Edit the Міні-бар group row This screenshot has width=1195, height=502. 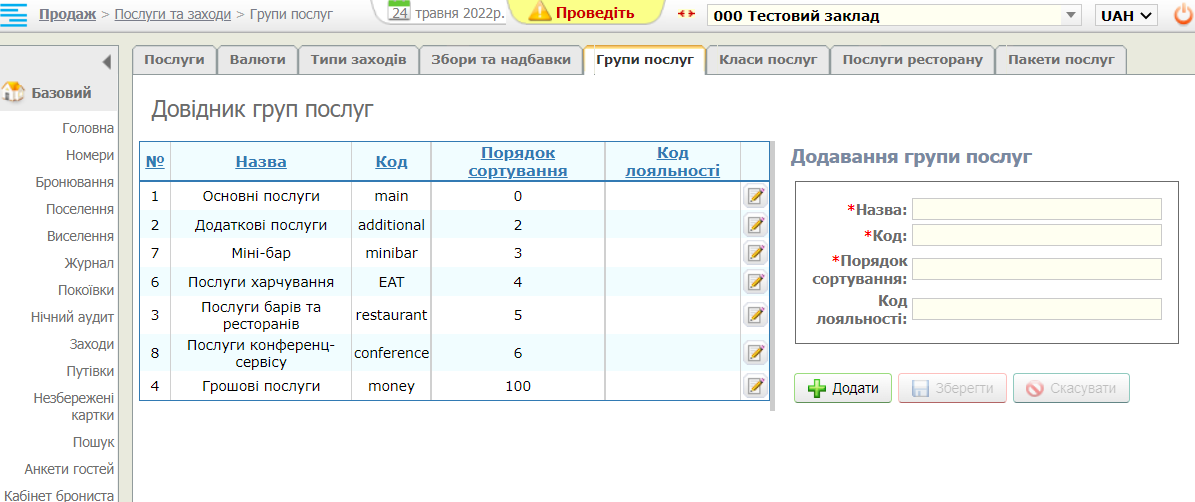[755, 253]
